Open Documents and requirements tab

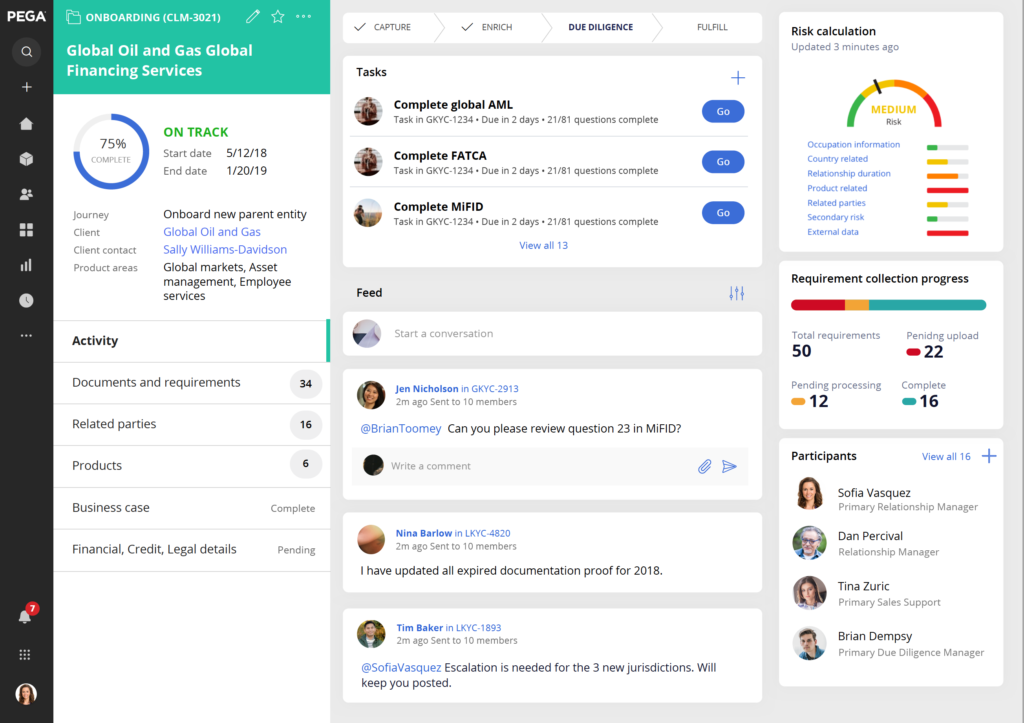click(x=191, y=383)
